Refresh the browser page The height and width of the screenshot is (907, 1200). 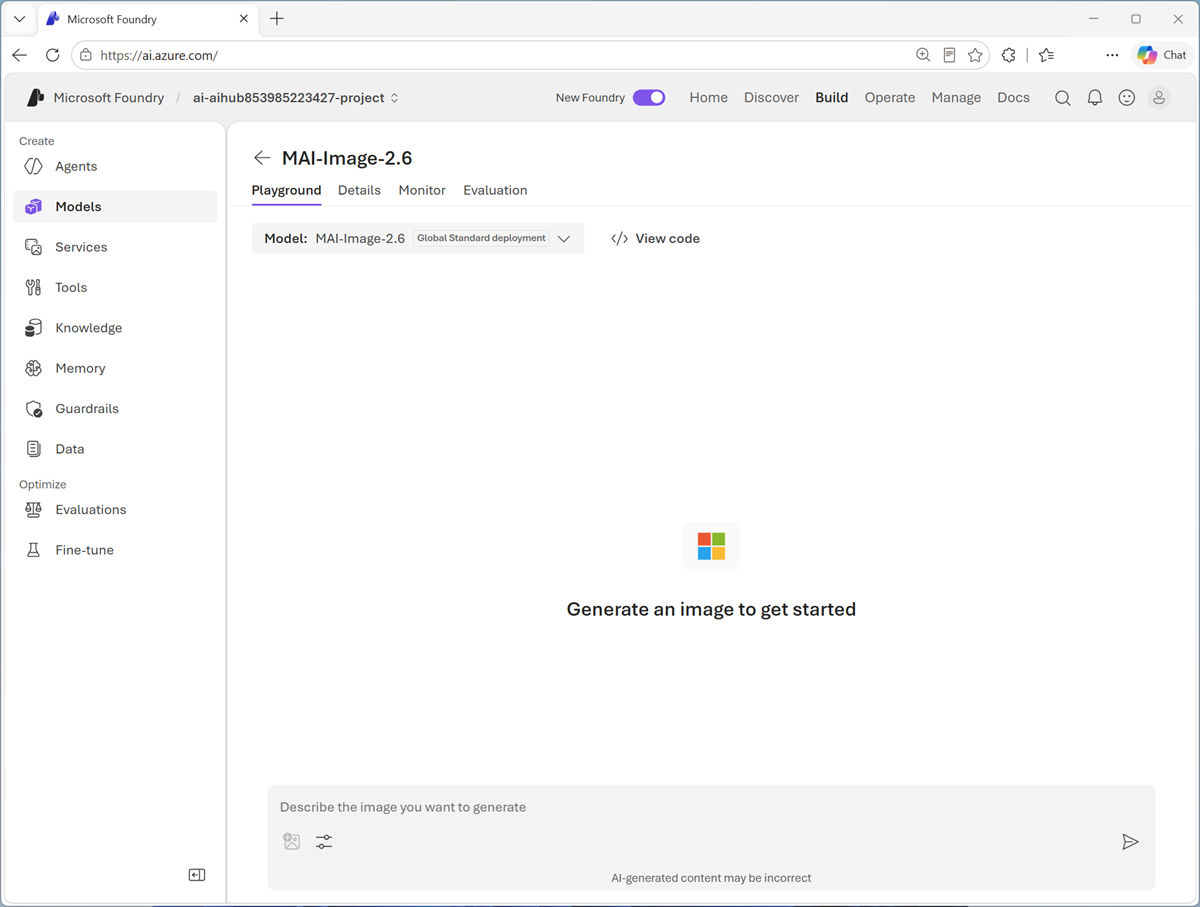53,55
